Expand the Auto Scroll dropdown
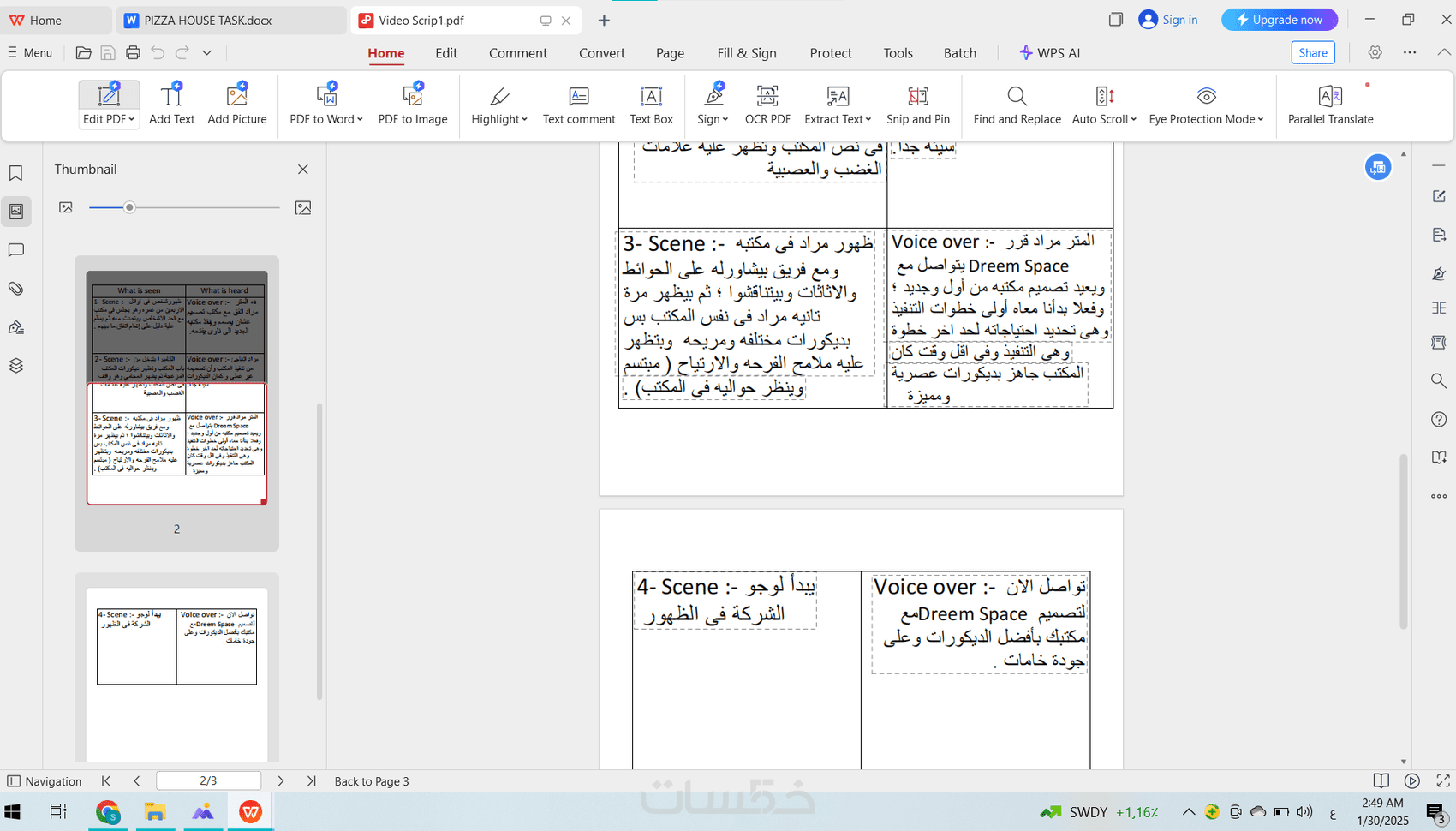Screen dimensions: 1456x831 click(1133, 120)
